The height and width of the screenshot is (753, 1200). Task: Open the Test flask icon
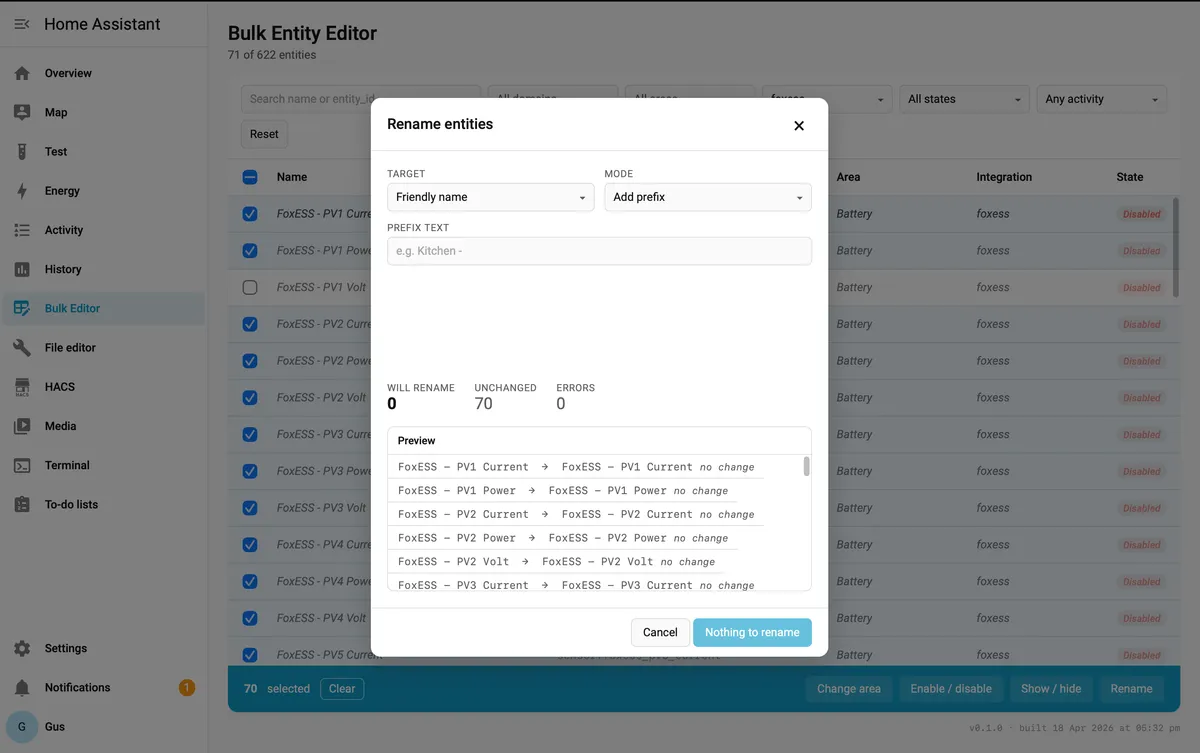click(22, 152)
